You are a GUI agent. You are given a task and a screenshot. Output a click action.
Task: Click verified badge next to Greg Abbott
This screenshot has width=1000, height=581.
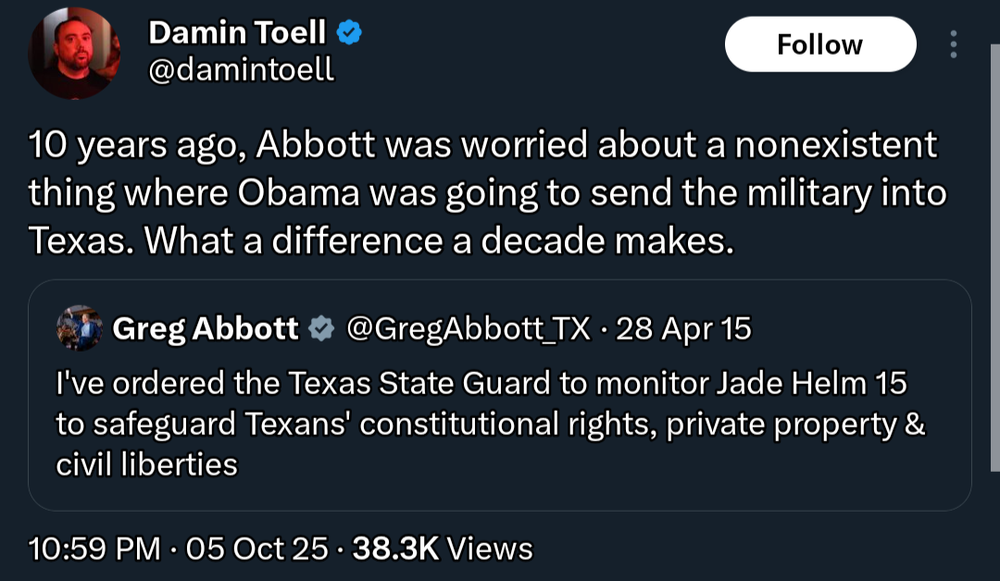tap(321, 329)
